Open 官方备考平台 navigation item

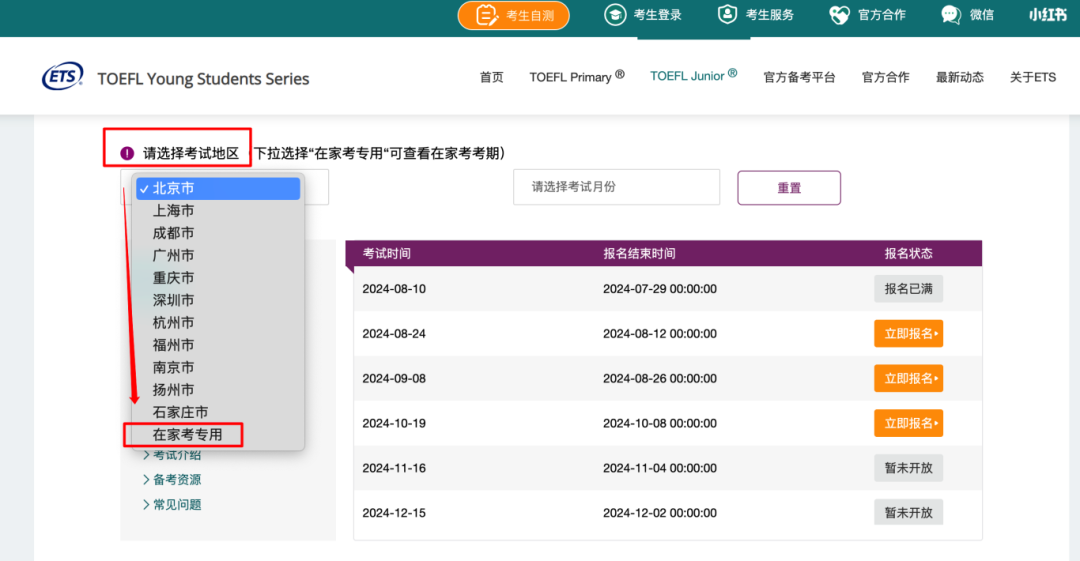(x=799, y=77)
